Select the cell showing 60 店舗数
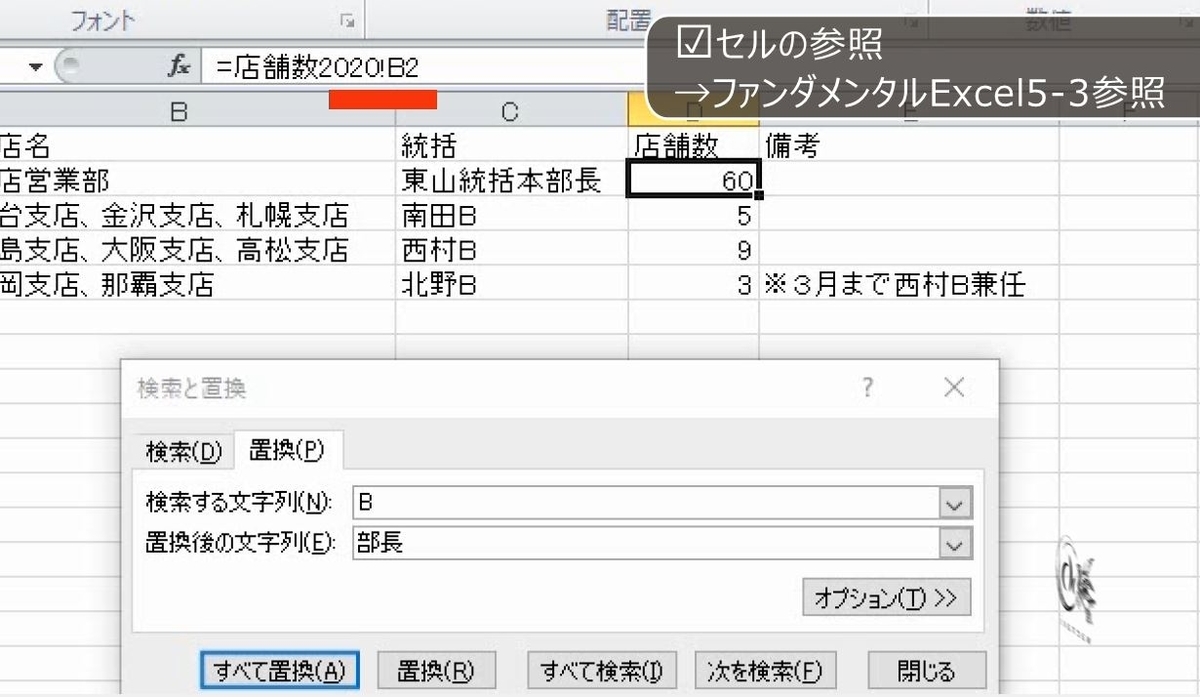Image resolution: width=1200 pixels, height=697 pixels. click(693, 178)
